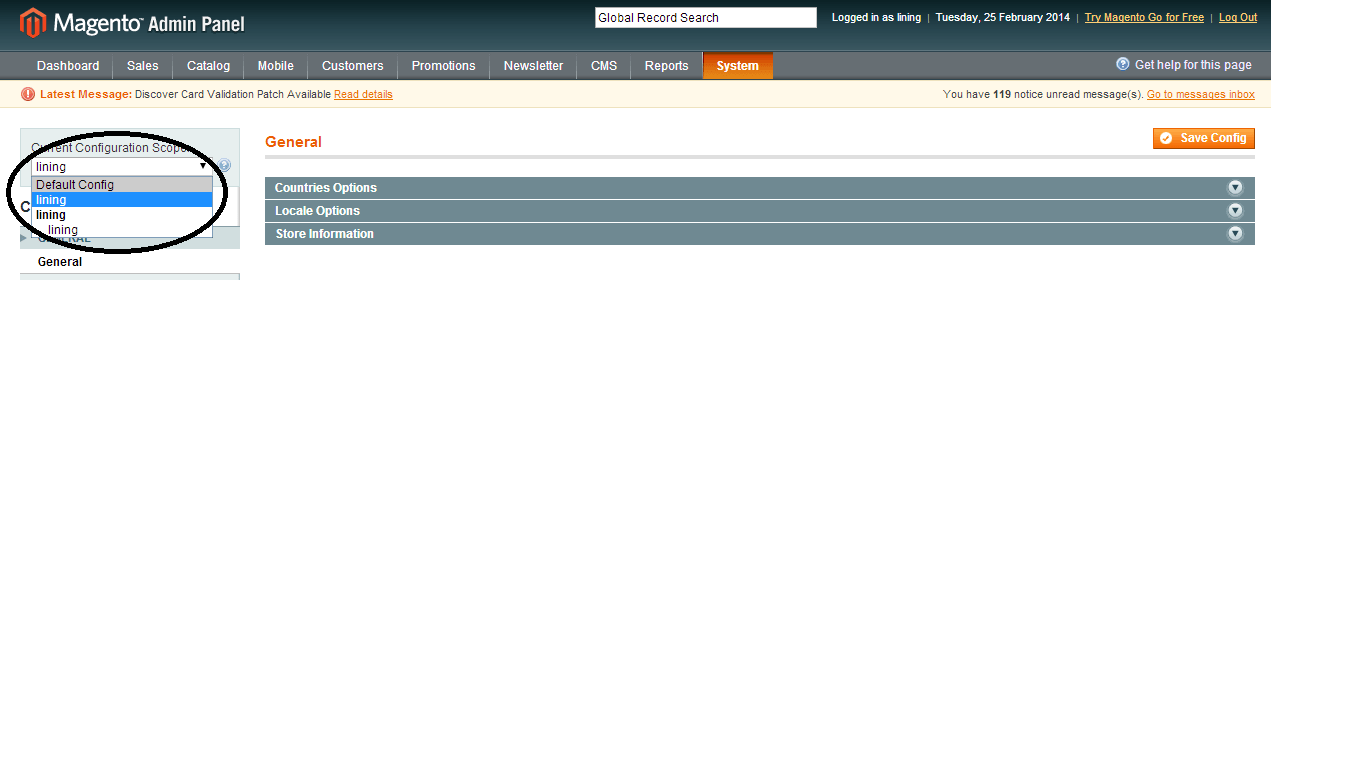Click the Save Config button
This screenshot has width=1366, height=768.
pyautogui.click(x=1204, y=138)
